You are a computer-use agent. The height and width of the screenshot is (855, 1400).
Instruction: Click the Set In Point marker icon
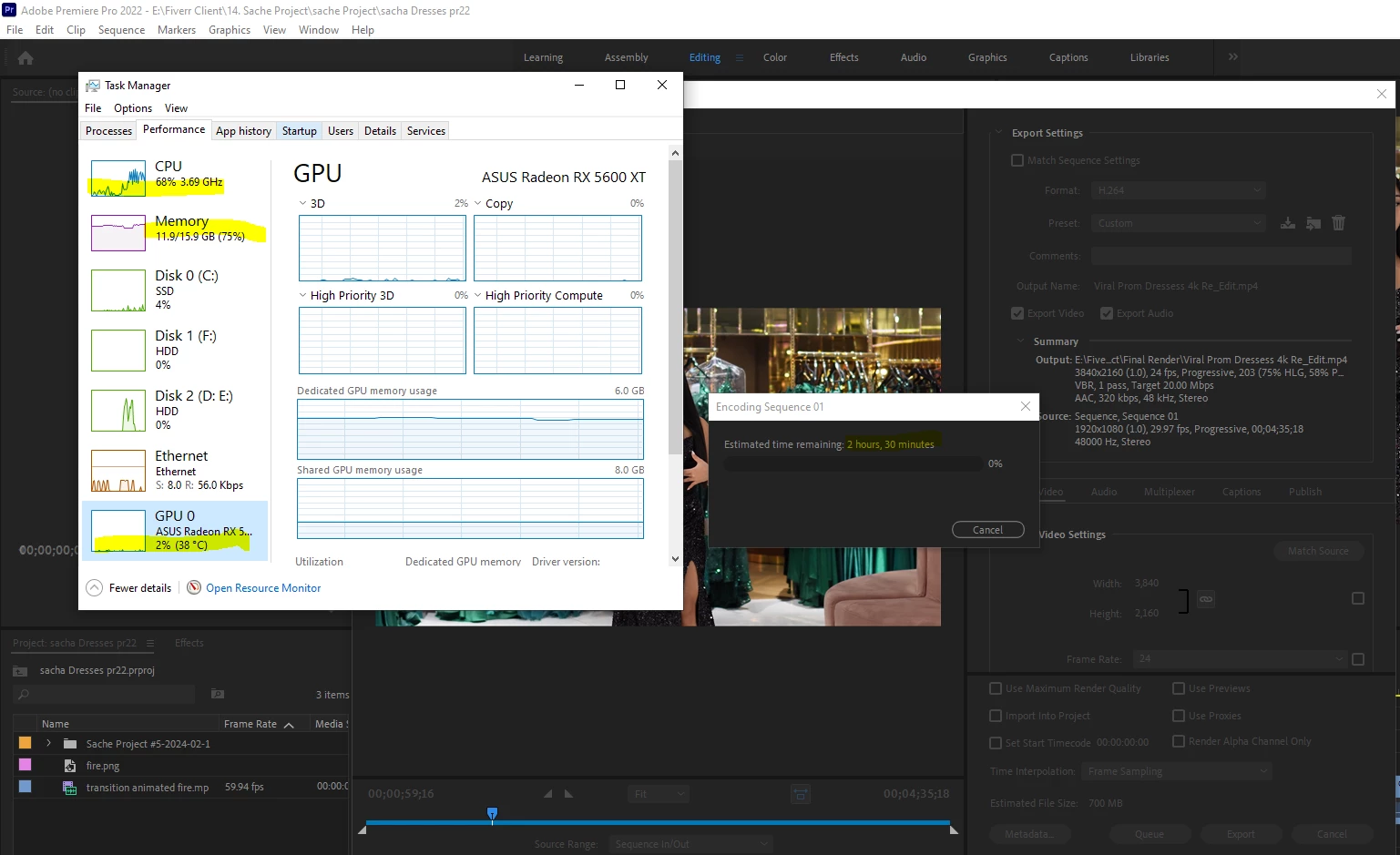[548, 794]
